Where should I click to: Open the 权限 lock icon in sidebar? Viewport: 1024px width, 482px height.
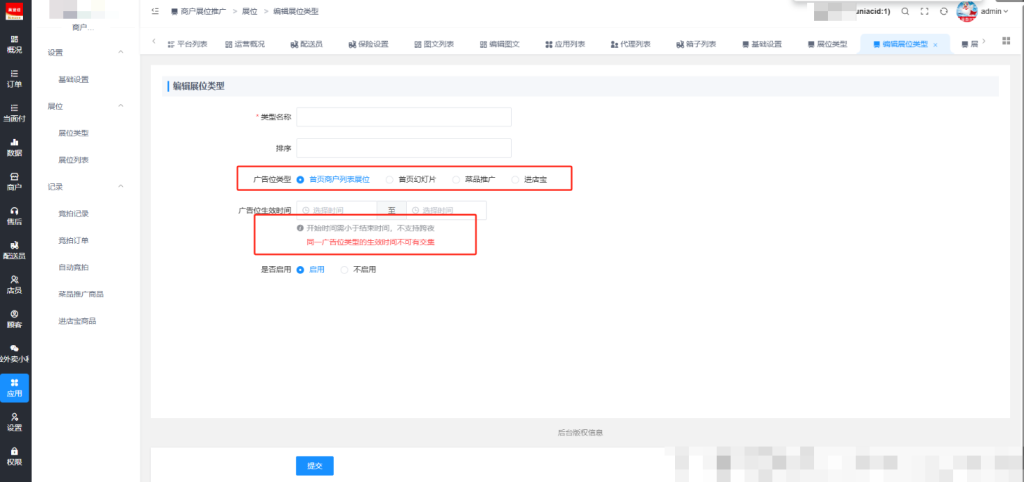point(14,456)
